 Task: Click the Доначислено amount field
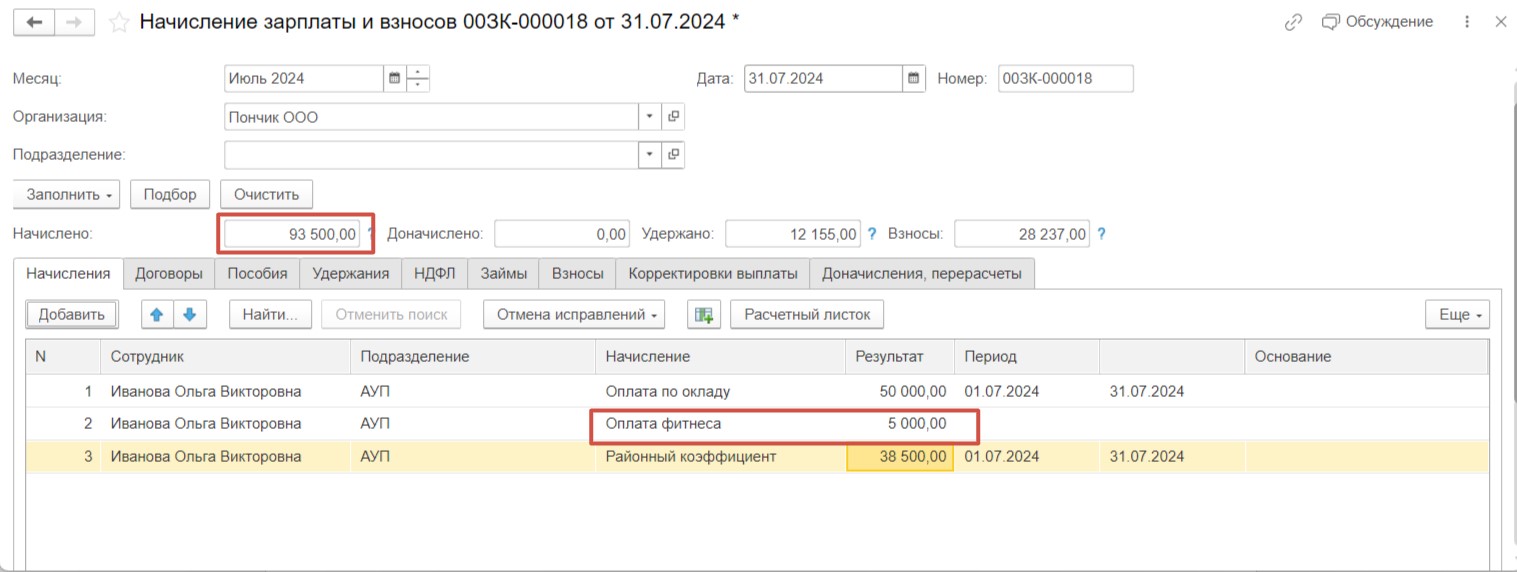(562, 234)
